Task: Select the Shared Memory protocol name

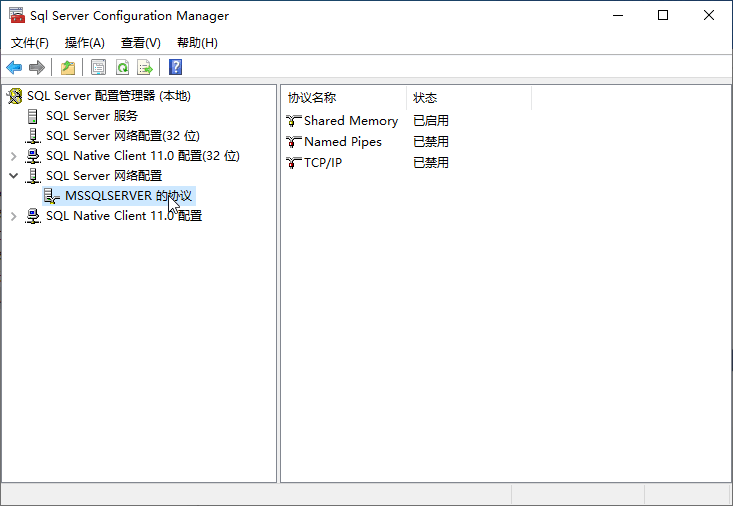Action: (x=351, y=121)
